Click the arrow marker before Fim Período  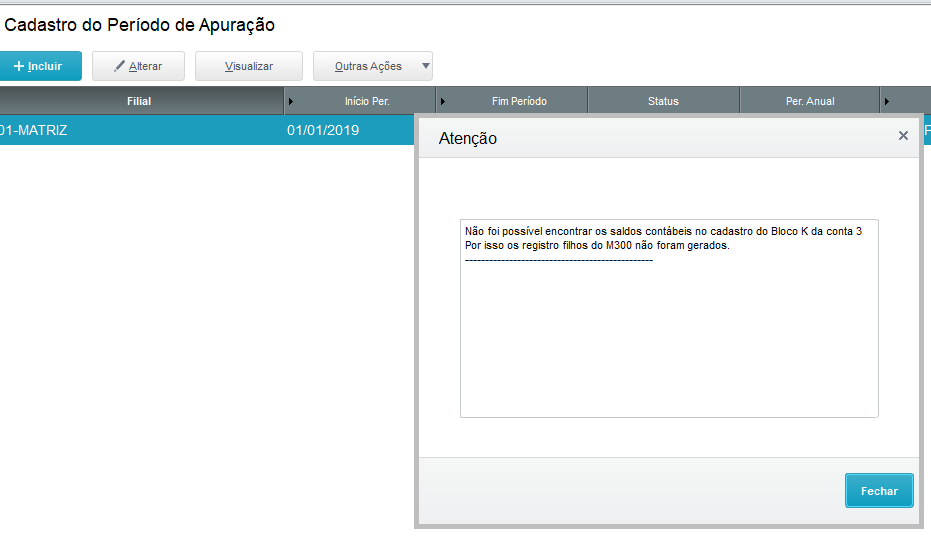442,102
